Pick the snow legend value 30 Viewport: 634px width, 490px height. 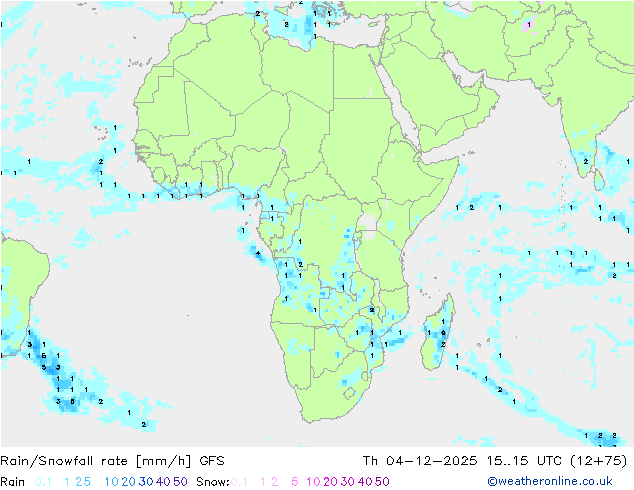348,482
